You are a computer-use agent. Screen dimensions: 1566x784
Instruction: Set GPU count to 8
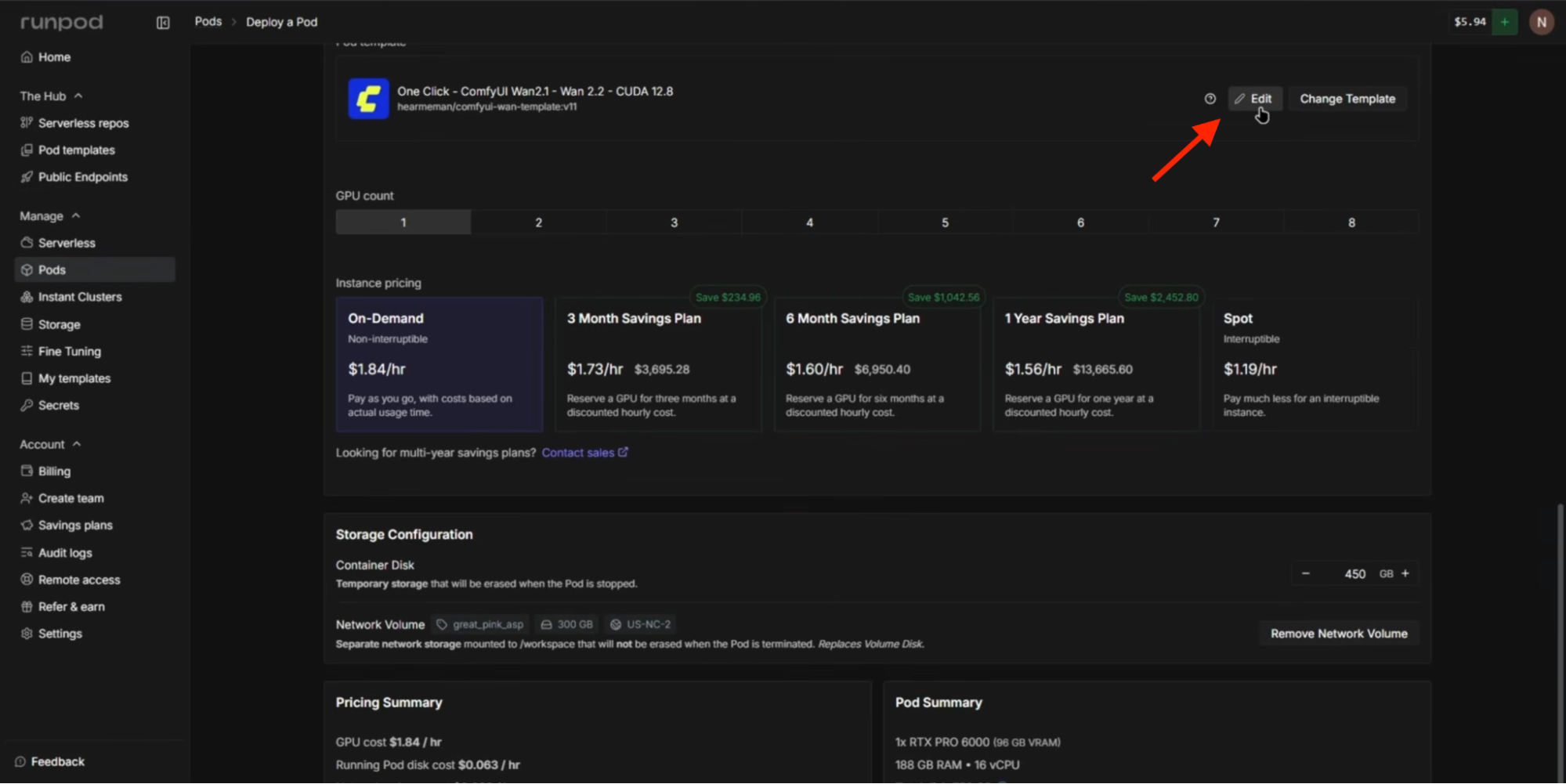[x=1351, y=222]
